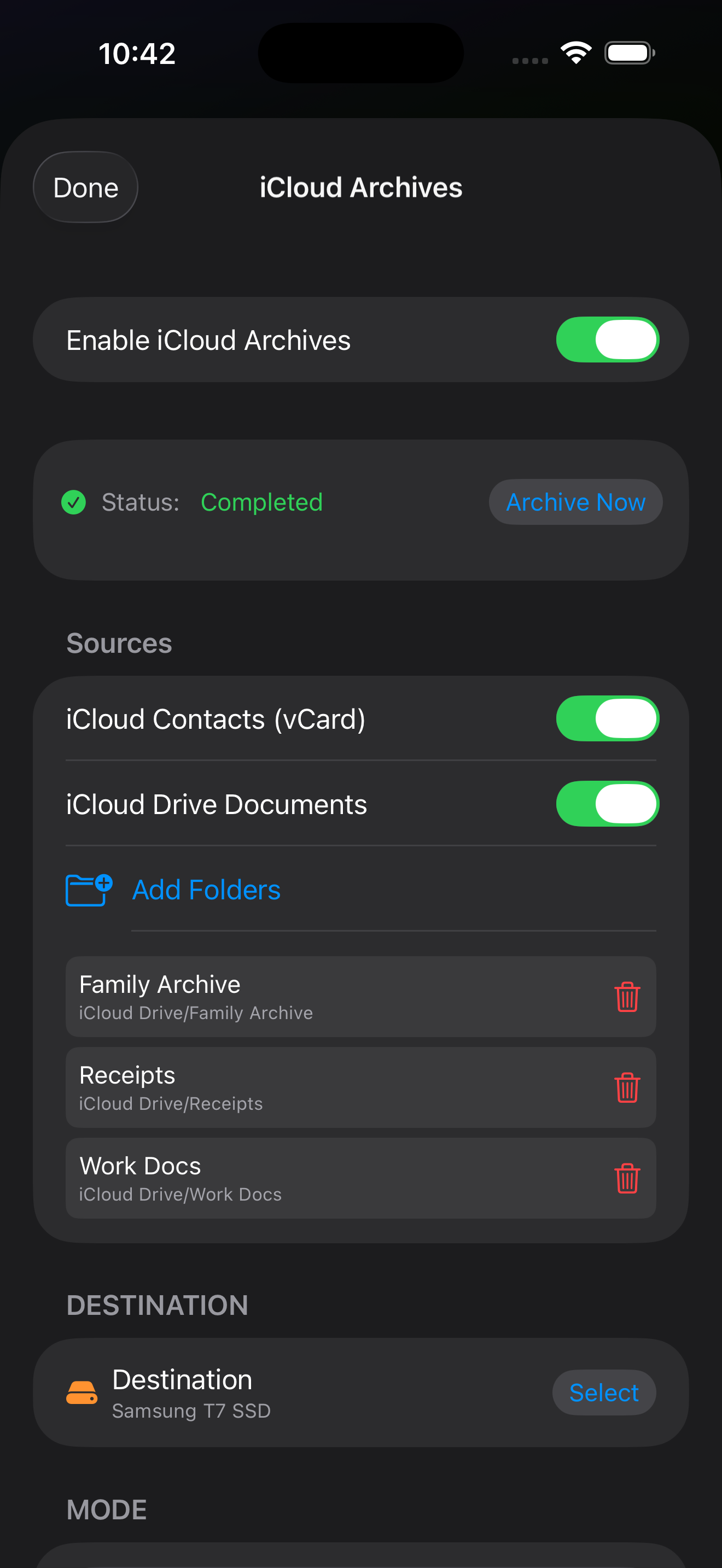The width and height of the screenshot is (722, 1568).
Task: Turn off iCloud Contacts (vCard) toggle
Action: pos(607,718)
